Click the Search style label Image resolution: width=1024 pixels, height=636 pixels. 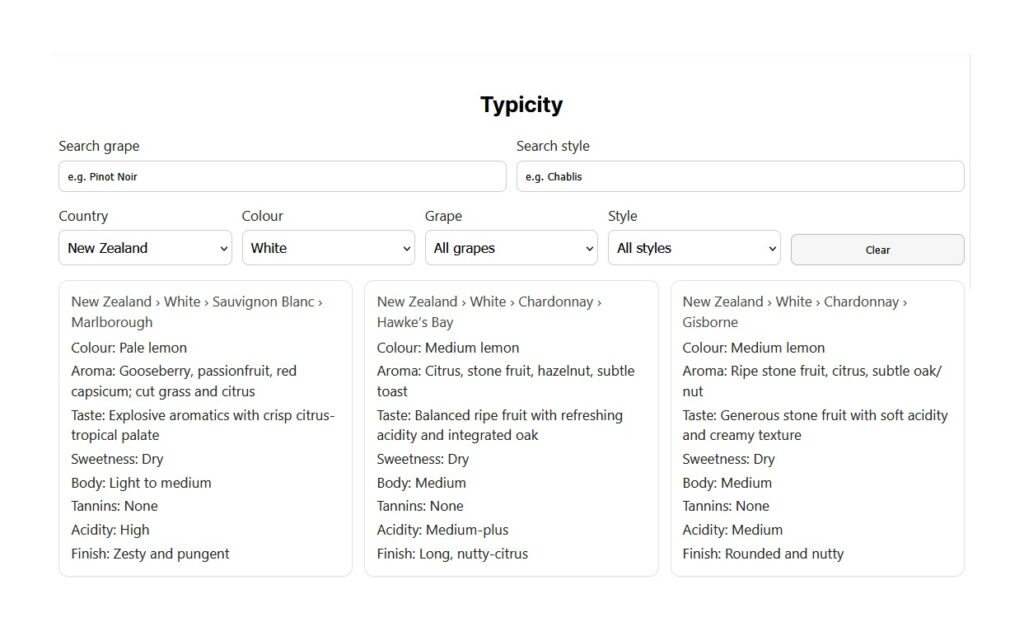(553, 146)
